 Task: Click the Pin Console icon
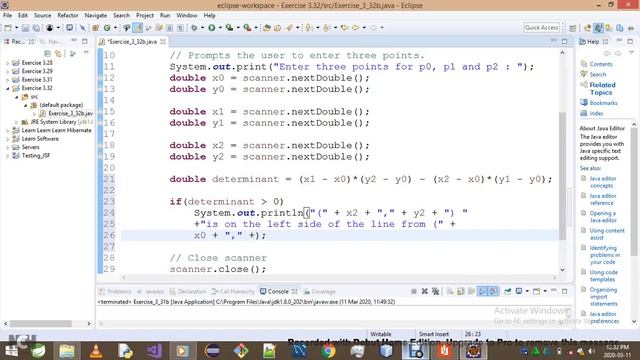pos(508,291)
